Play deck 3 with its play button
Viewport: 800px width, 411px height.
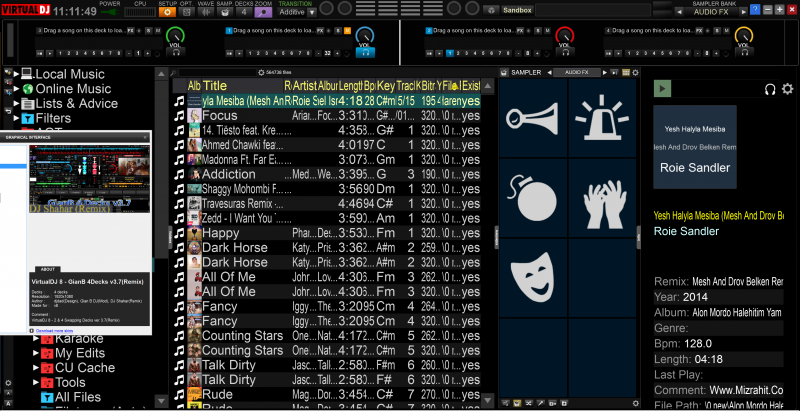(x=49, y=53)
